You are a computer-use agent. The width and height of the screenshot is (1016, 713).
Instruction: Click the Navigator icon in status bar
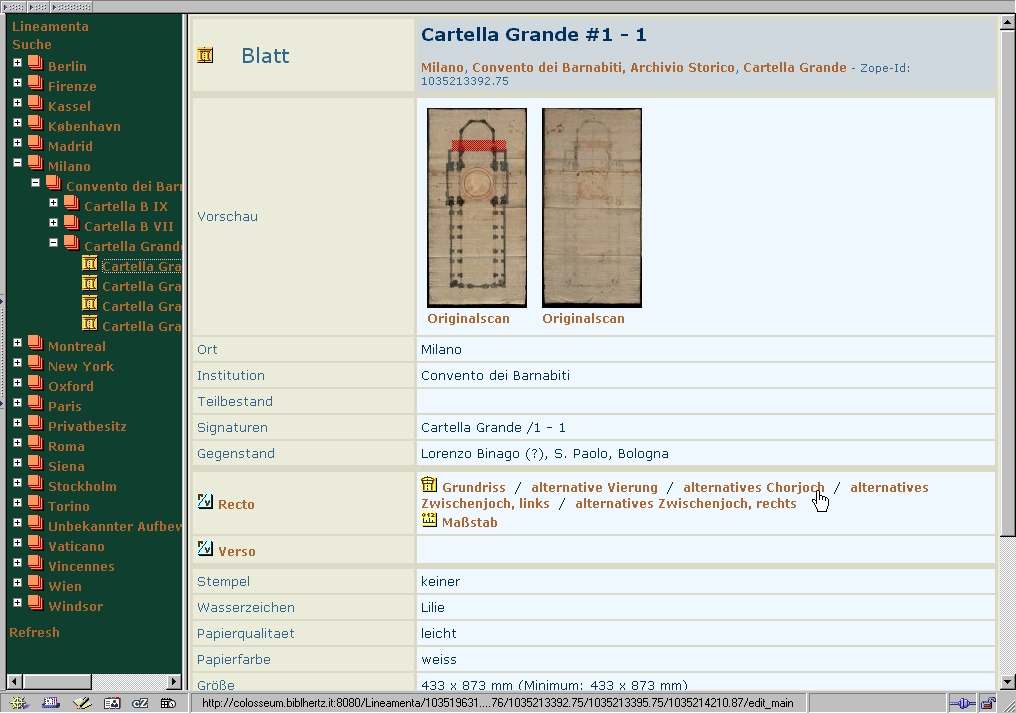click(x=19, y=703)
